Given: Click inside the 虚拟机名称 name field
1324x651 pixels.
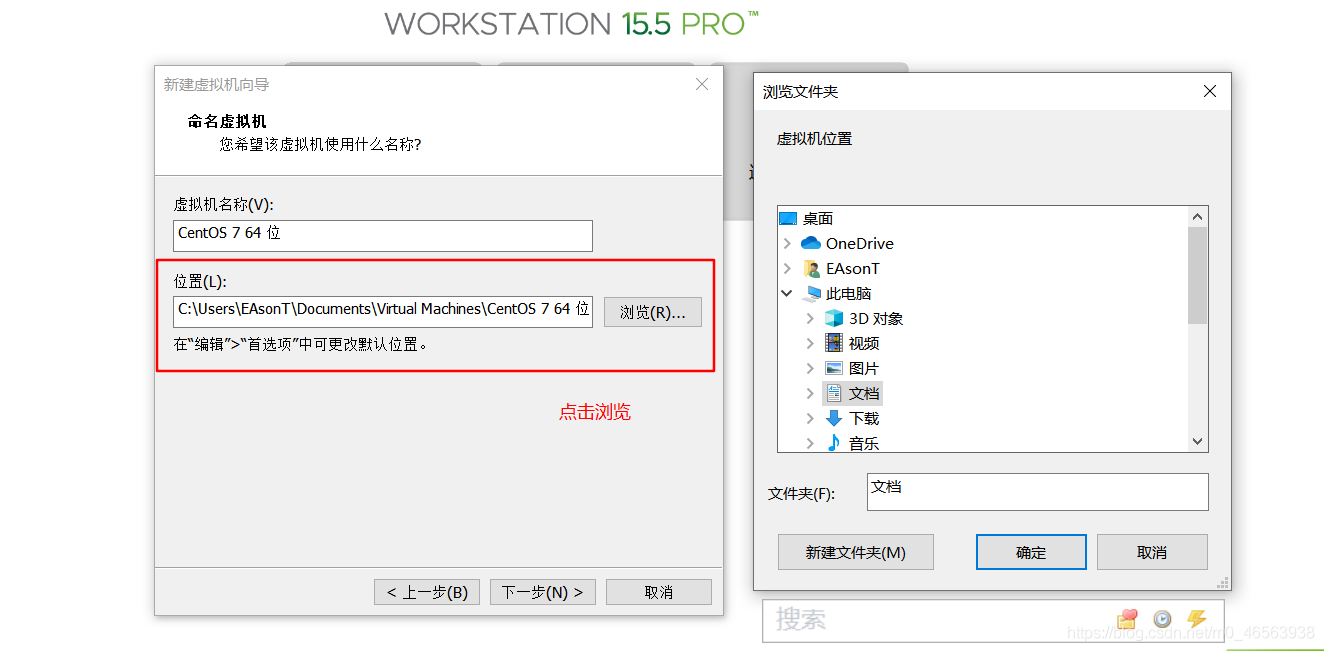Looking at the screenshot, I should [382, 236].
